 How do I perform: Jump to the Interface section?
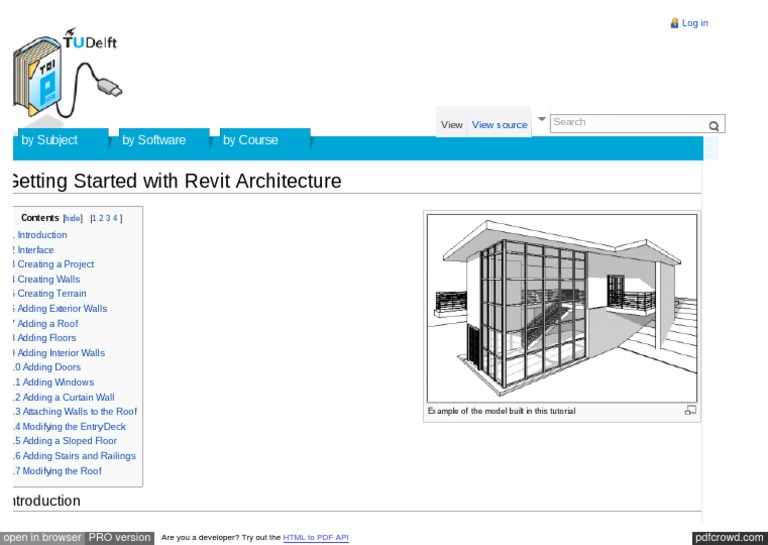click(x=35, y=250)
